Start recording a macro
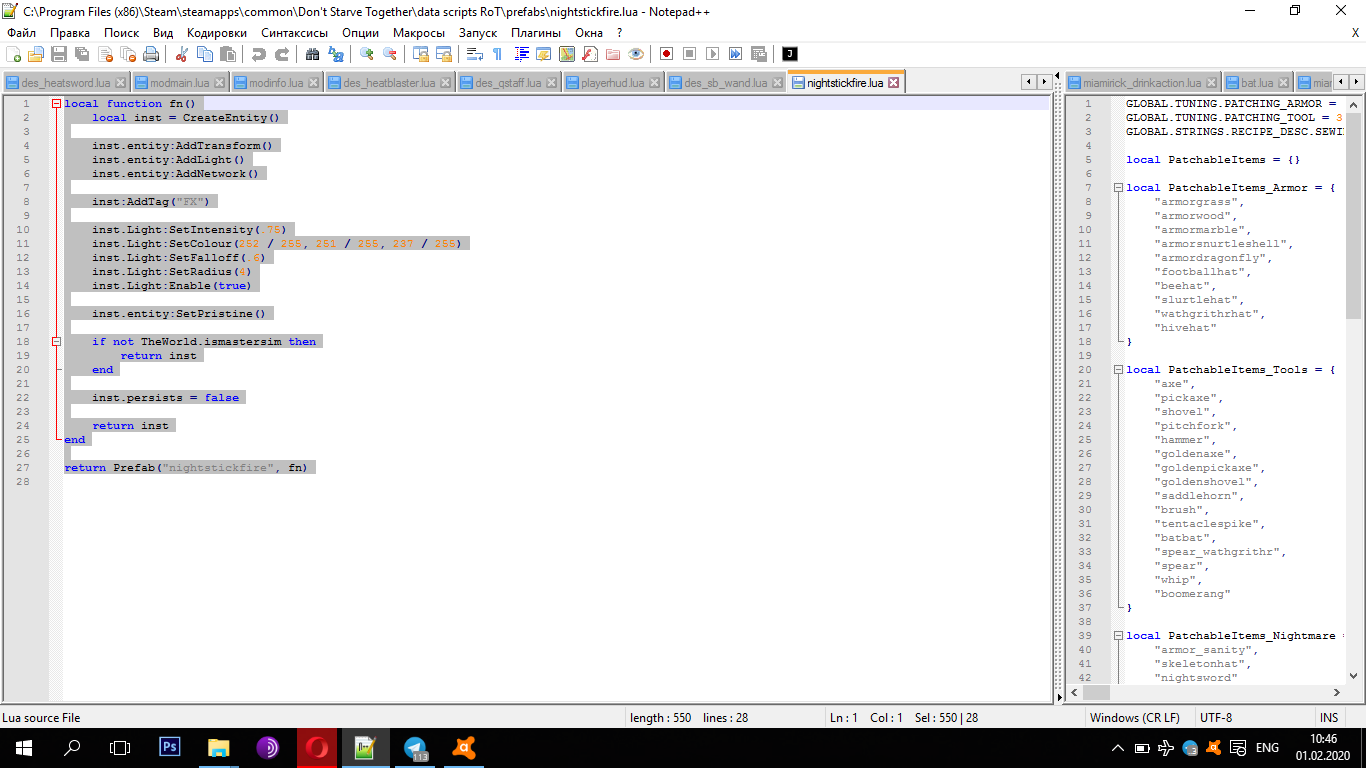This screenshot has width=1366, height=768. click(666, 54)
